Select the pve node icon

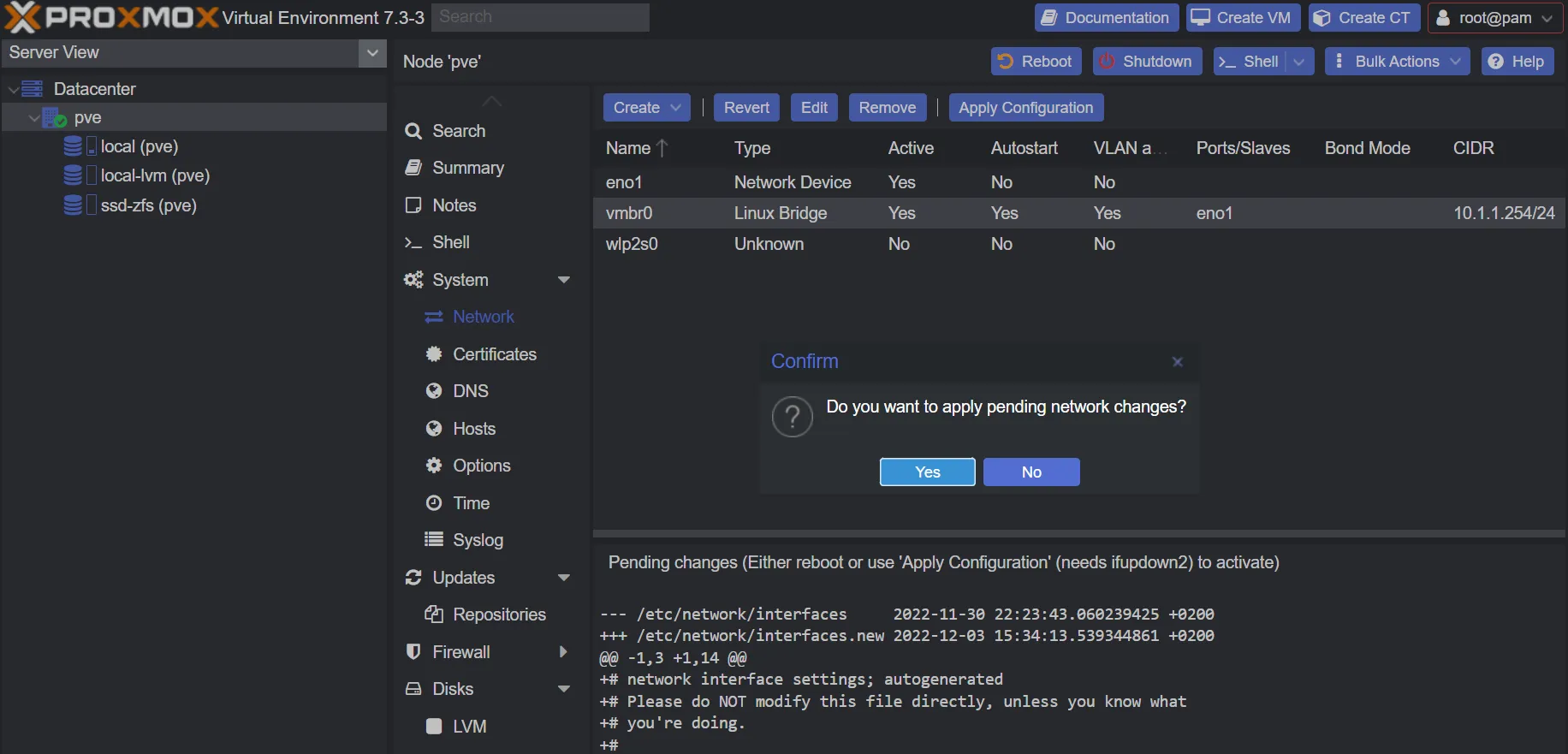tap(55, 117)
